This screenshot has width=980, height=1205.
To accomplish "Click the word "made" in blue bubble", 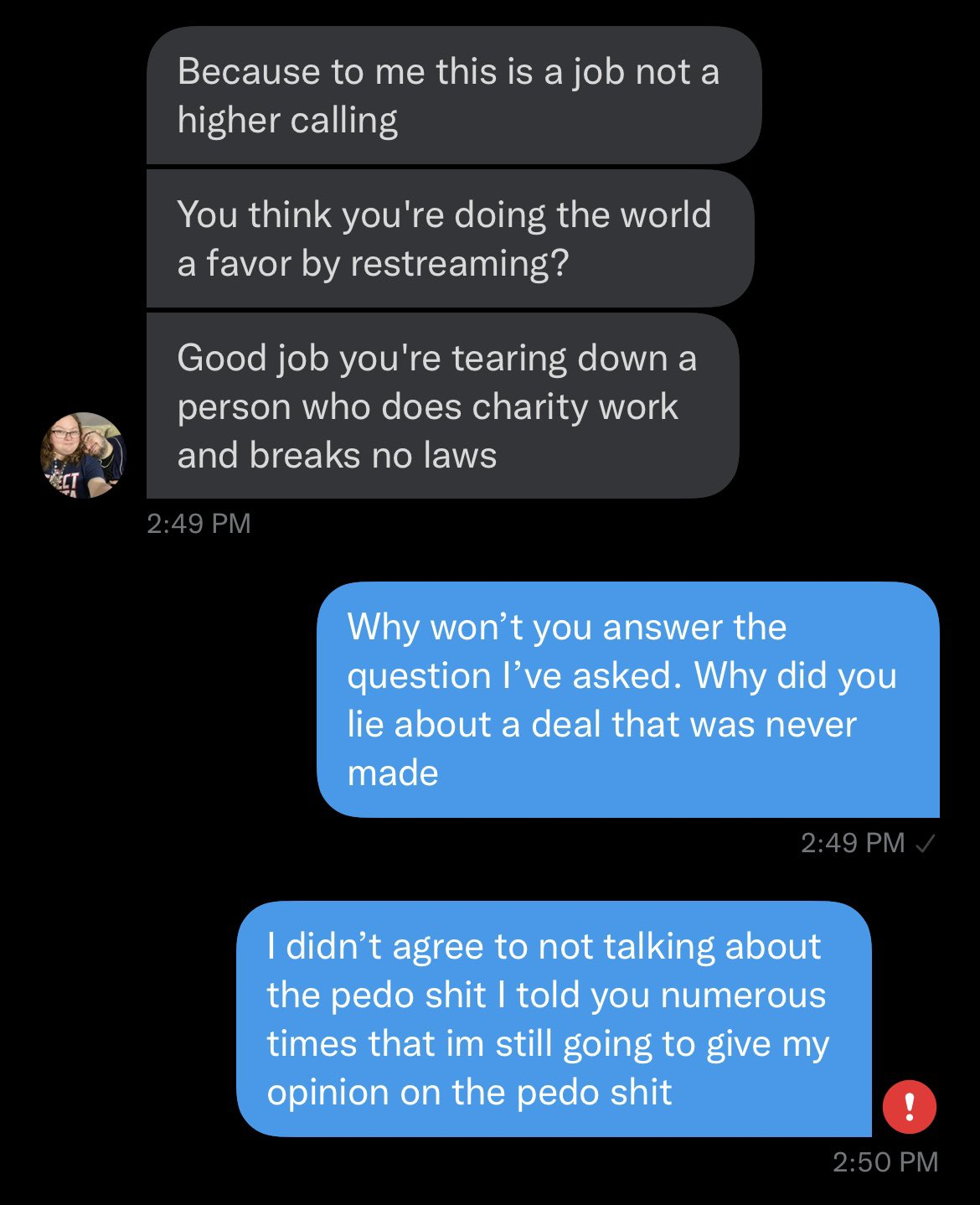I will click(x=393, y=773).
